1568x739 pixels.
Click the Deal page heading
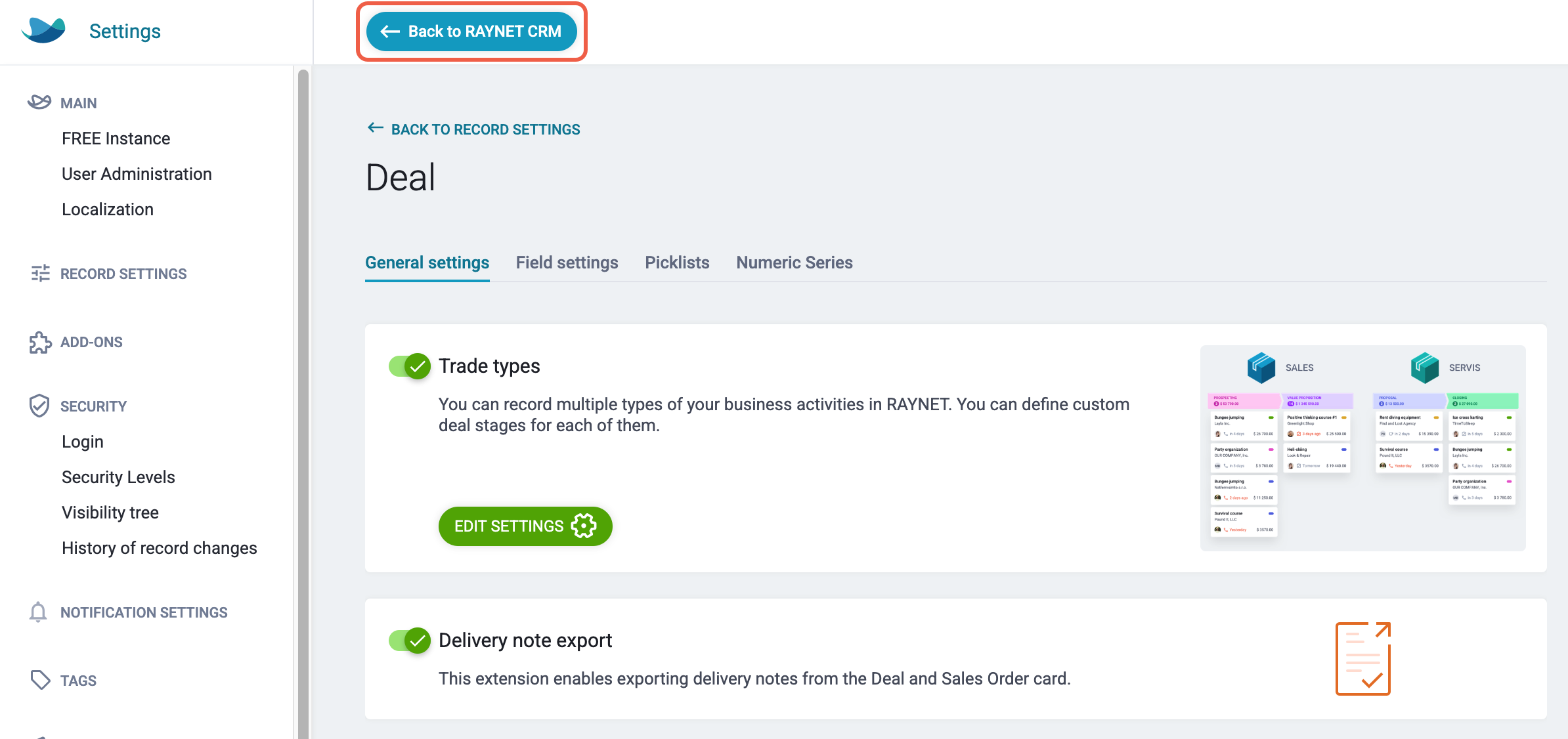click(401, 177)
